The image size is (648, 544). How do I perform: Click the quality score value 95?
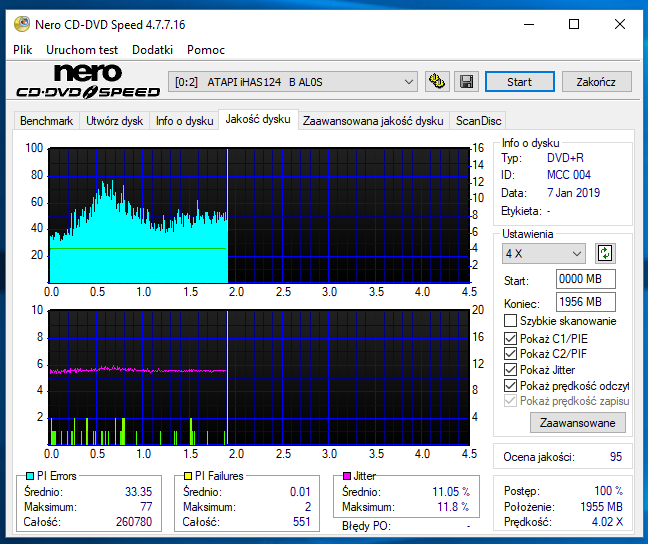(616, 456)
